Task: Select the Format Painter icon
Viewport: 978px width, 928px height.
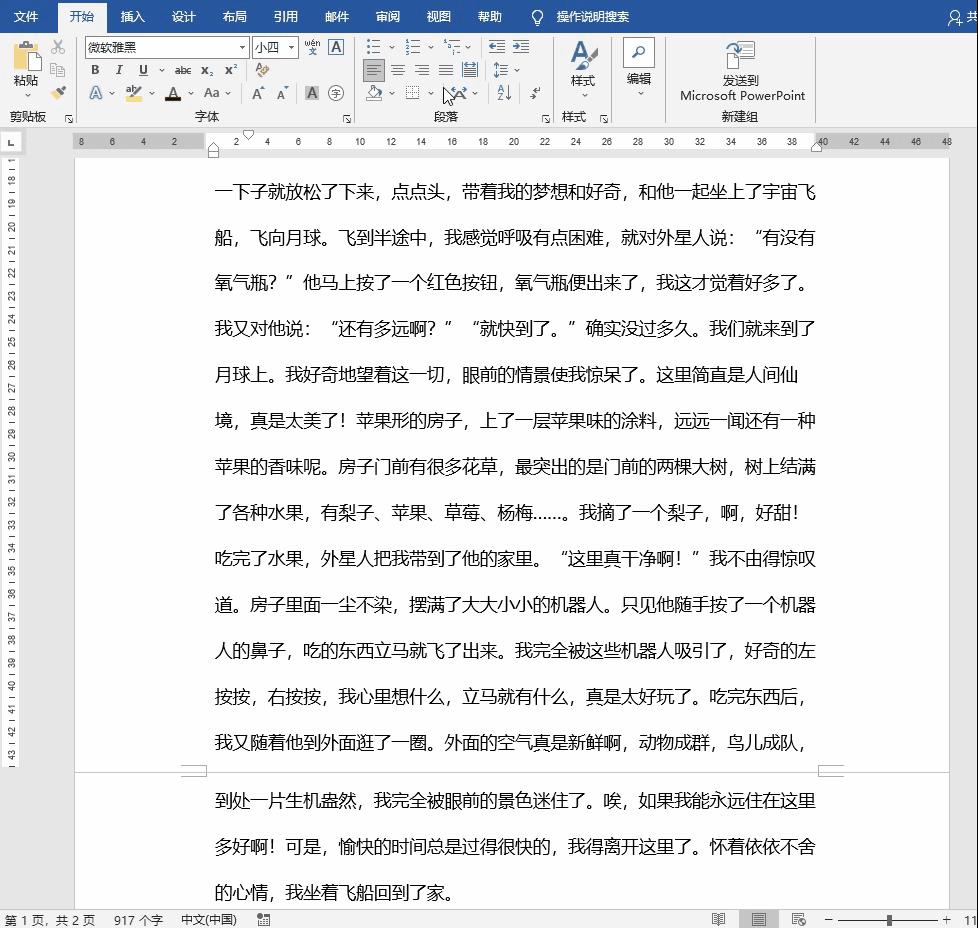Action: 61,93
